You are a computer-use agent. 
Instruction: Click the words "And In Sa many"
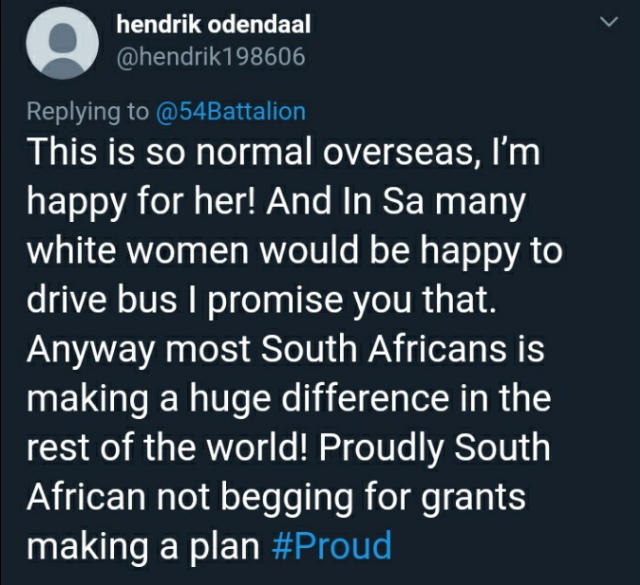coord(396,202)
